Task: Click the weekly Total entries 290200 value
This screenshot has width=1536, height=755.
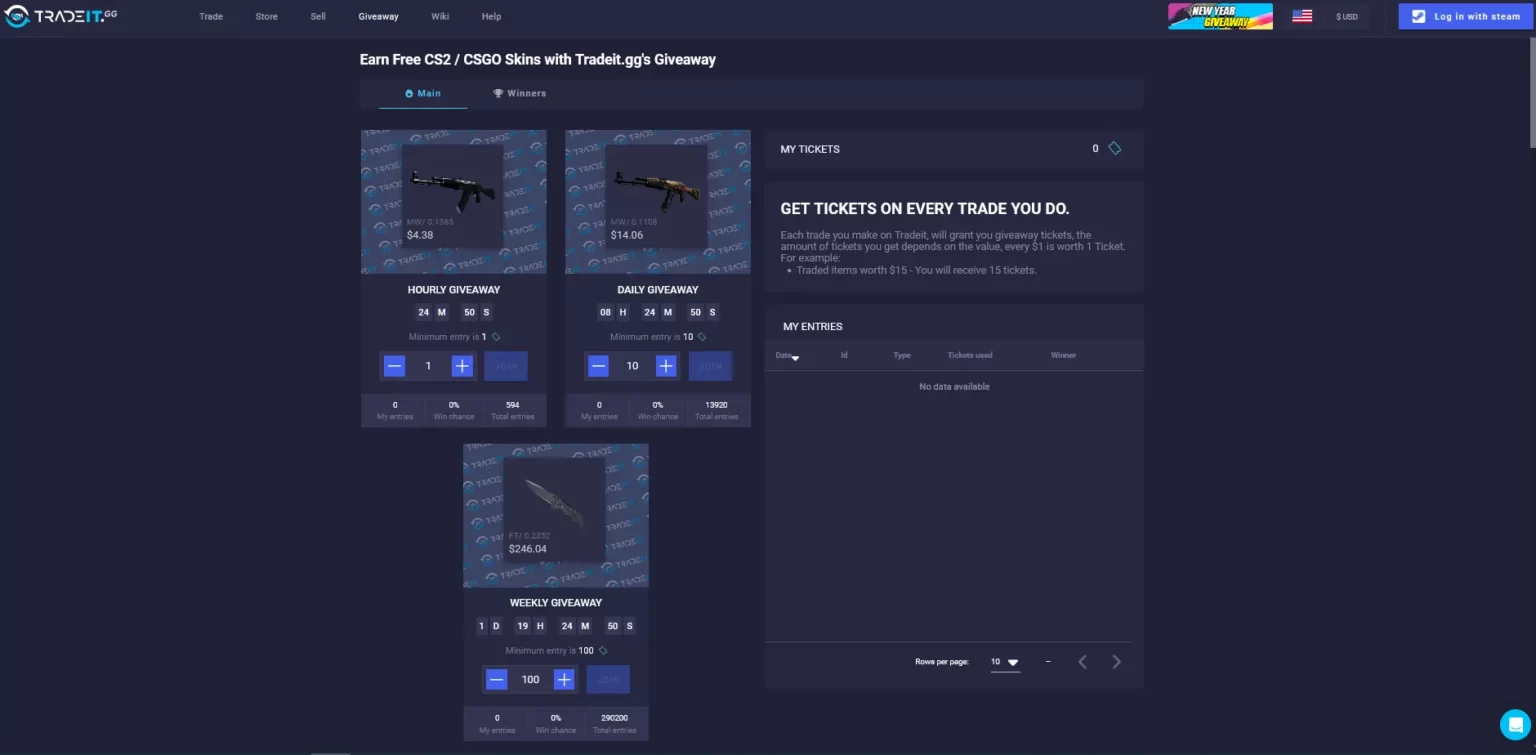Action: click(x=614, y=718)
